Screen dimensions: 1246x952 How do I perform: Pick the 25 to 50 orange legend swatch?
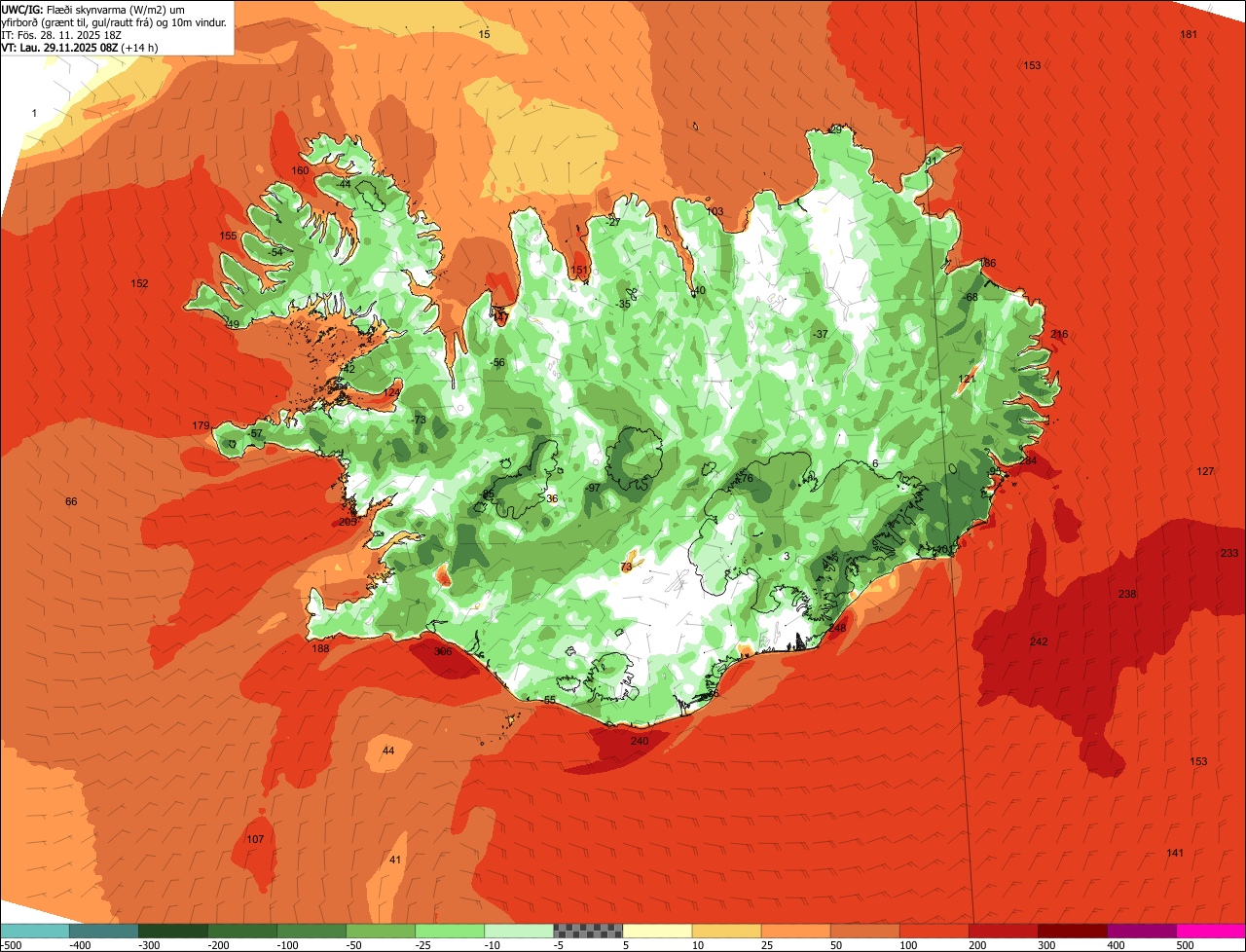tap(795, 931)
